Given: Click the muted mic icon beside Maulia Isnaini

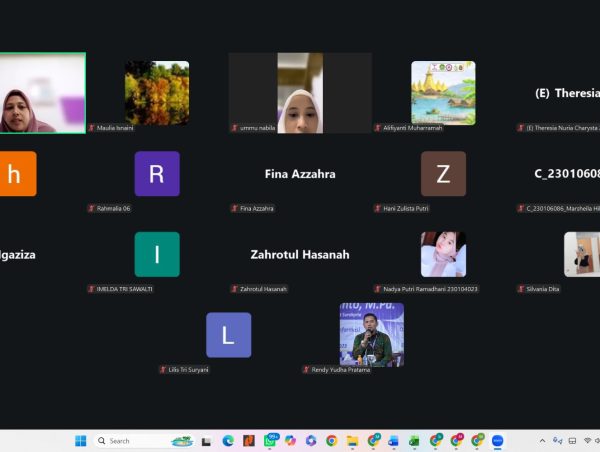Looking at the screenshot, I should click(x=91, y=128).
